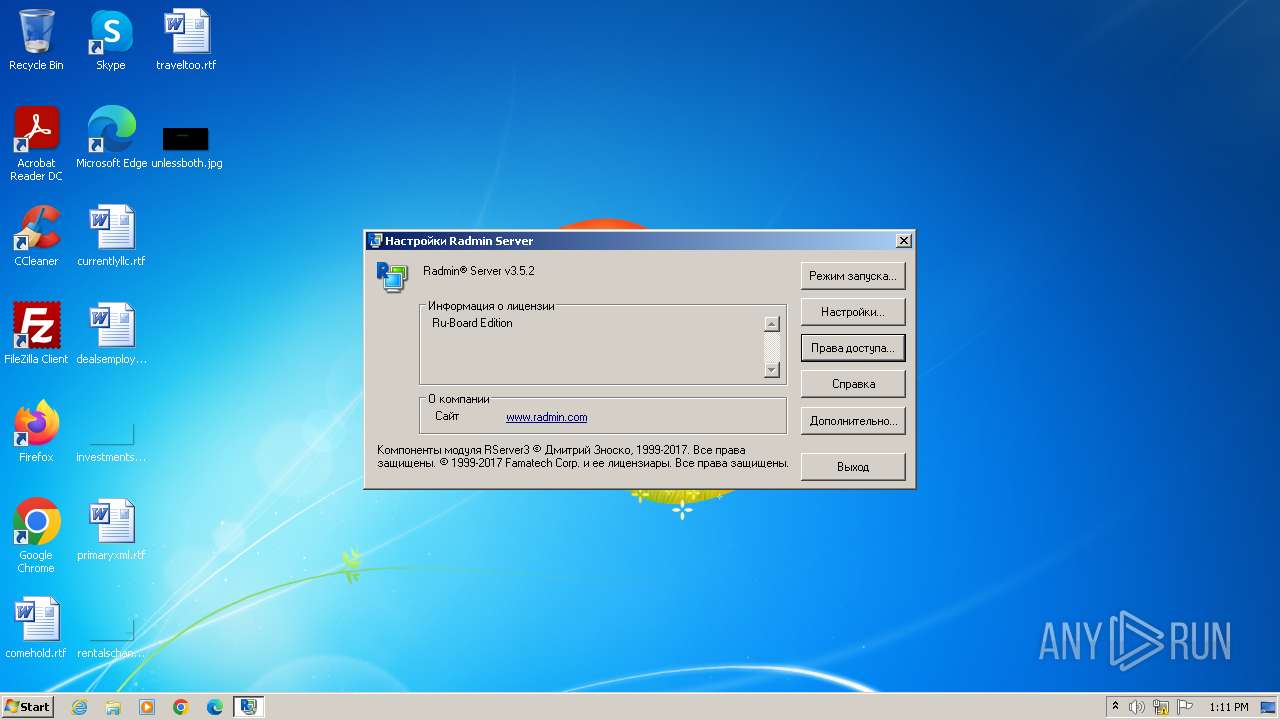This screenshot has width=1280, height=720.
Task: Select the rentalschan file icon
Action: [111, 637]
